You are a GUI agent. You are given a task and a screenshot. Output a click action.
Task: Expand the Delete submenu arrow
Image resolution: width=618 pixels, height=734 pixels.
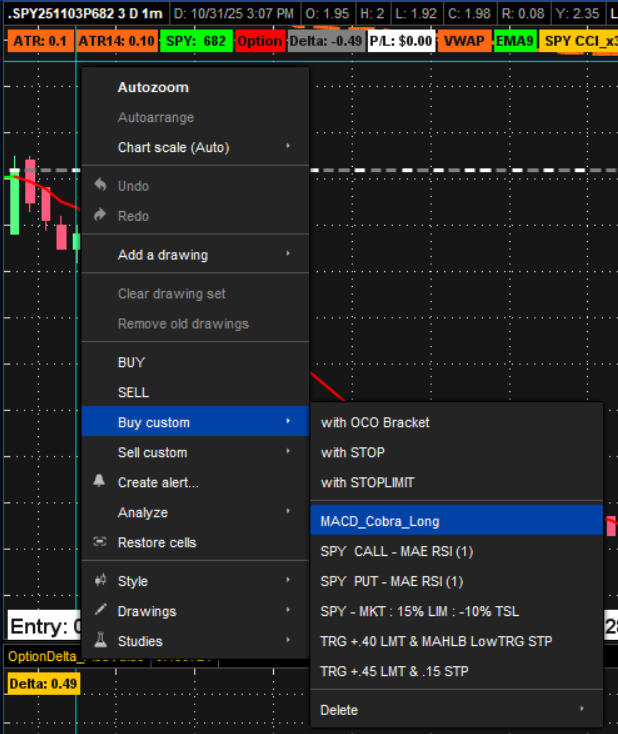click(582, 710)
